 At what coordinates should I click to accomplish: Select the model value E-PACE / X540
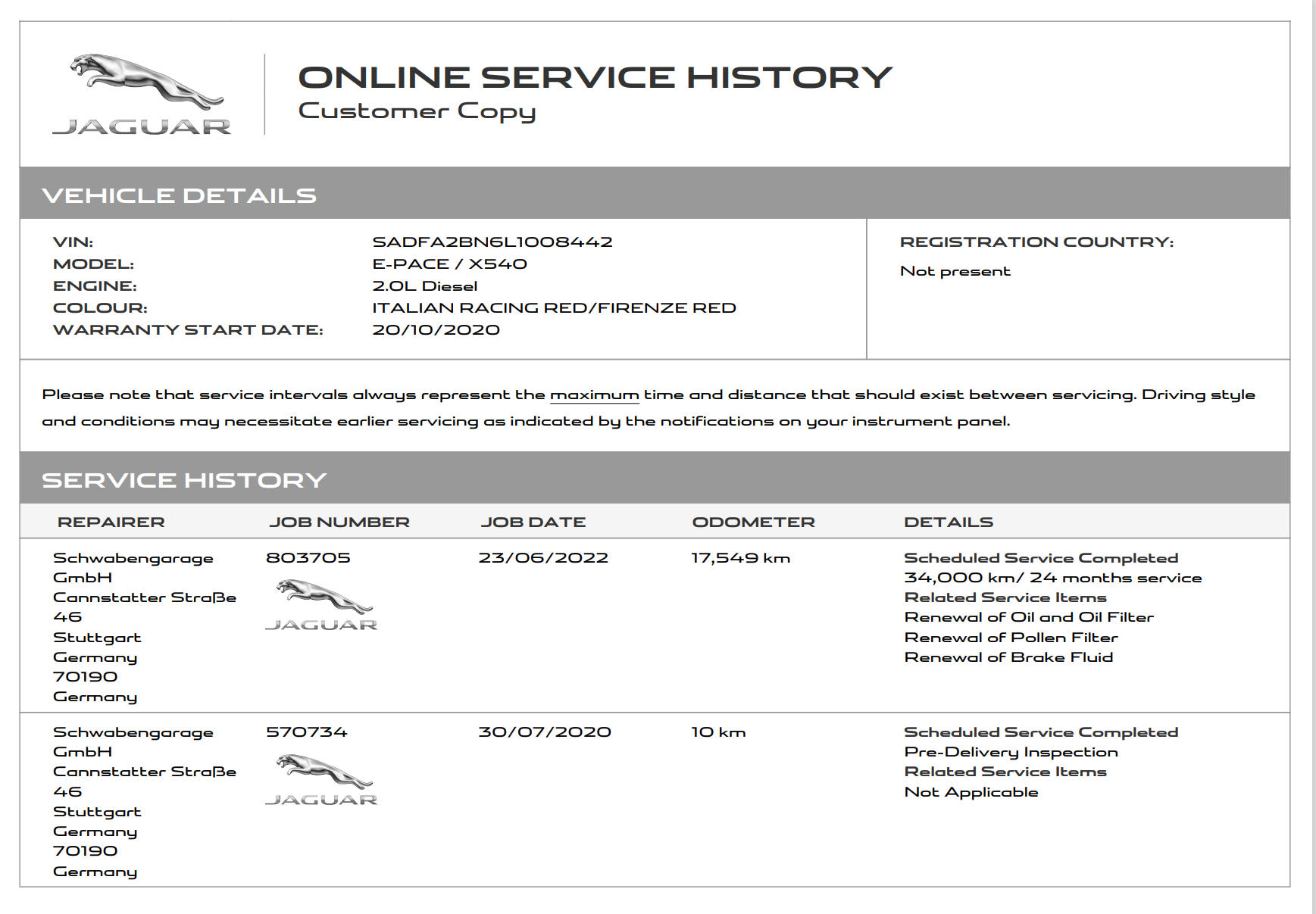point(450,264)
